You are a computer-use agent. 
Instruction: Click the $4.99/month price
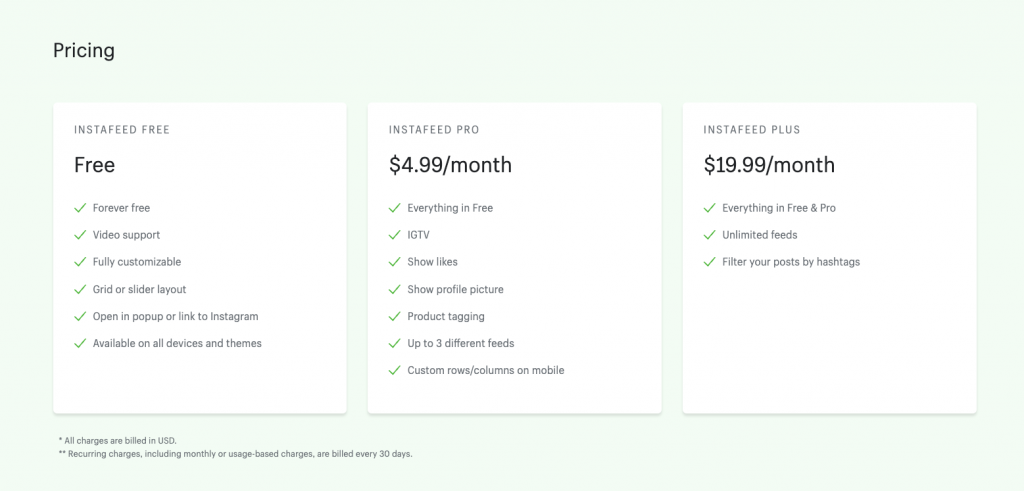pyautogui.click(x=451, y=165)
